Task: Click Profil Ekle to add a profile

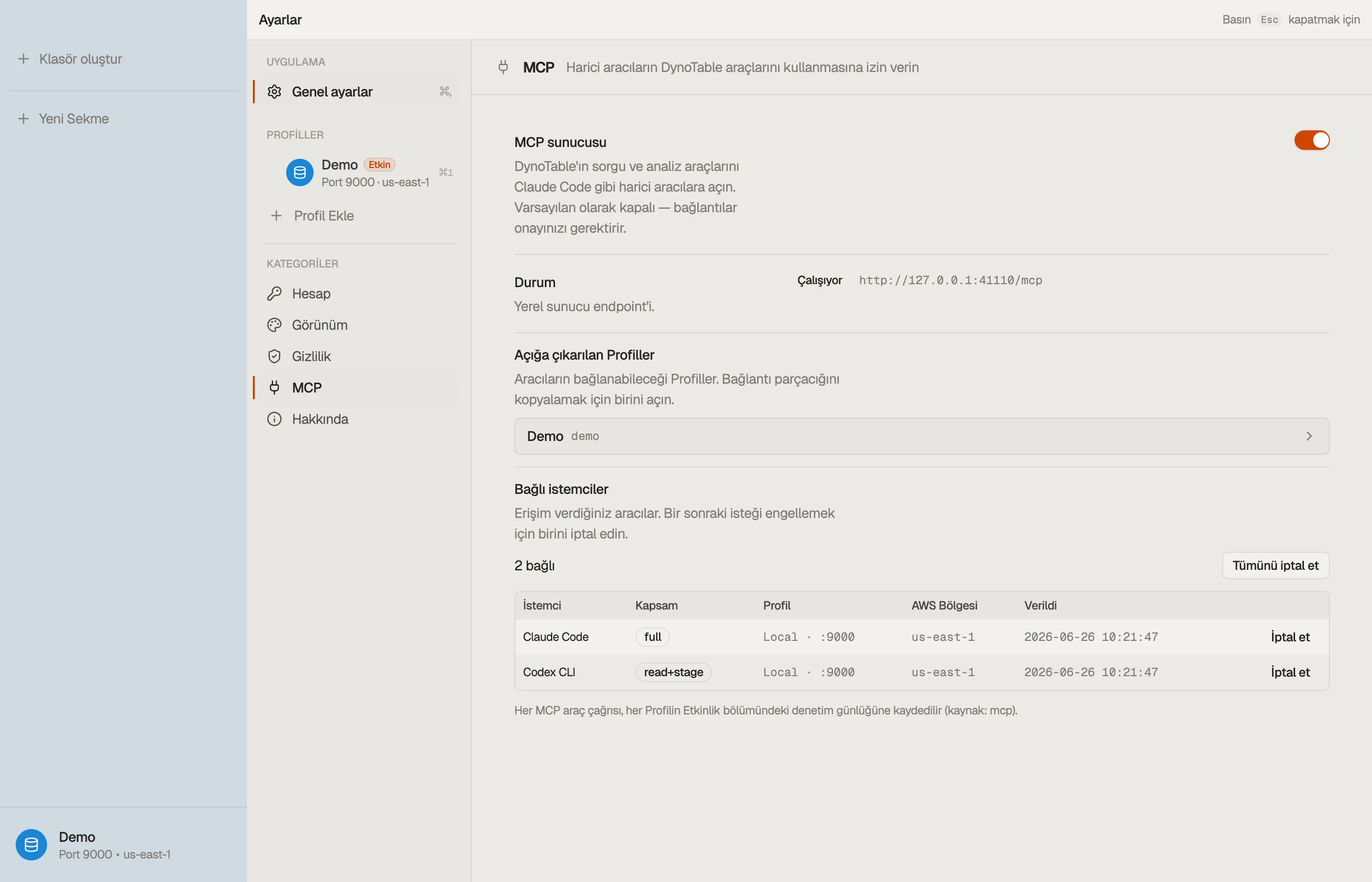Action: coord(323,216)
